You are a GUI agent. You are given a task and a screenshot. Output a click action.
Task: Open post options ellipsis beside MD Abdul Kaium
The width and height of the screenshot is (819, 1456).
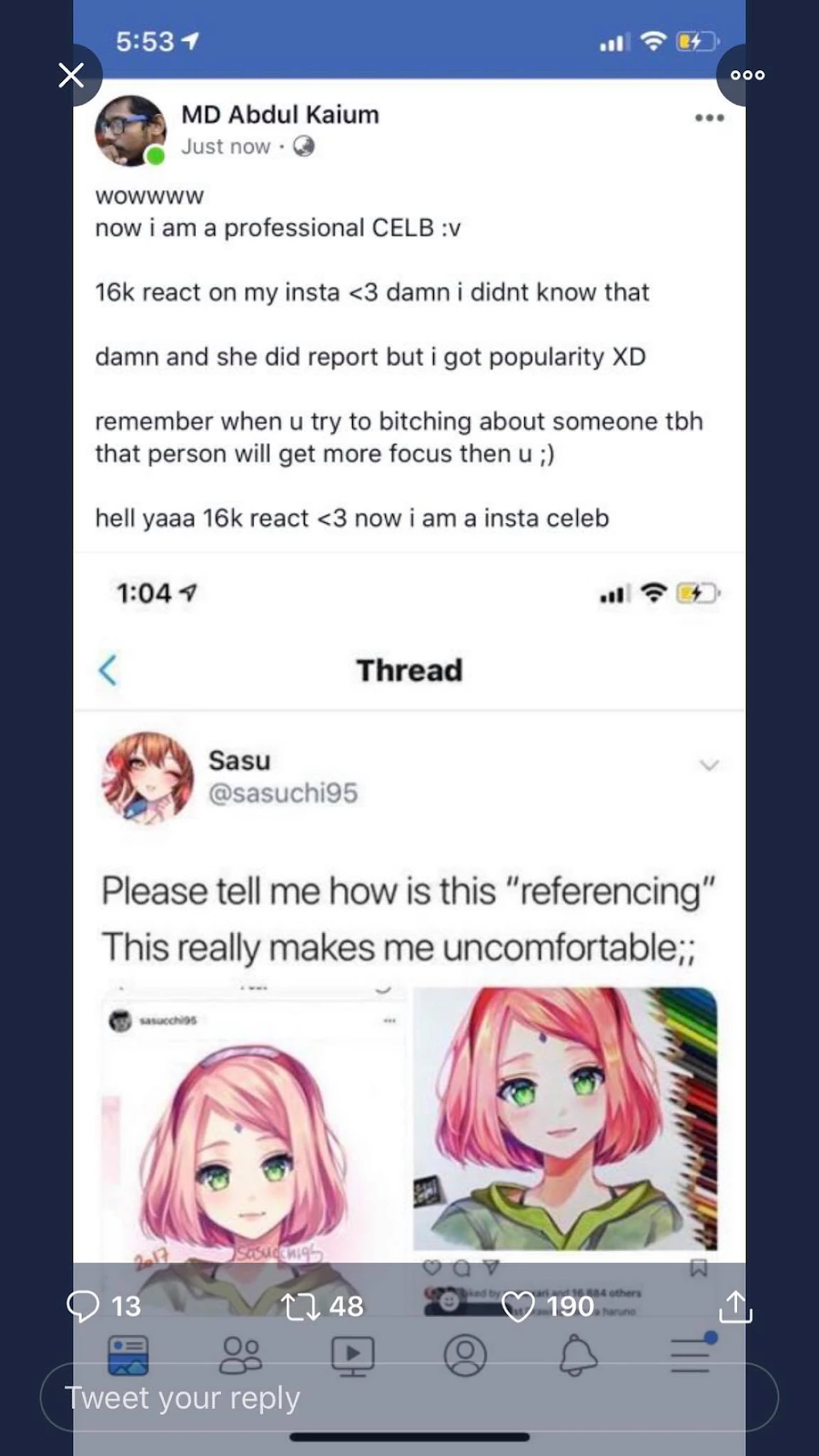(709, 117)
